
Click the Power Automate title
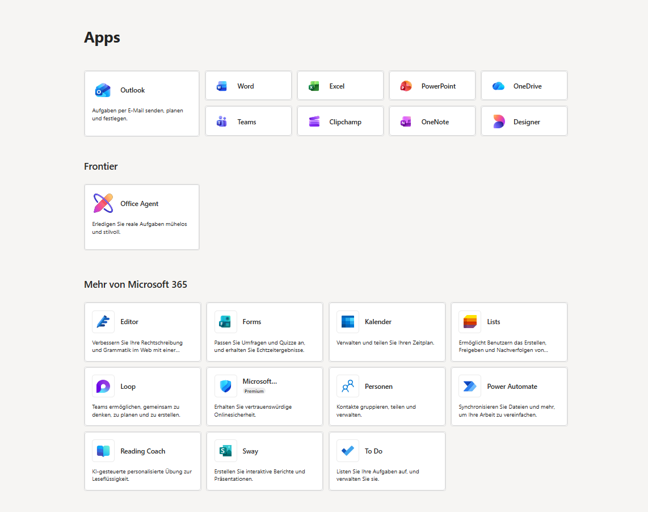512,386
